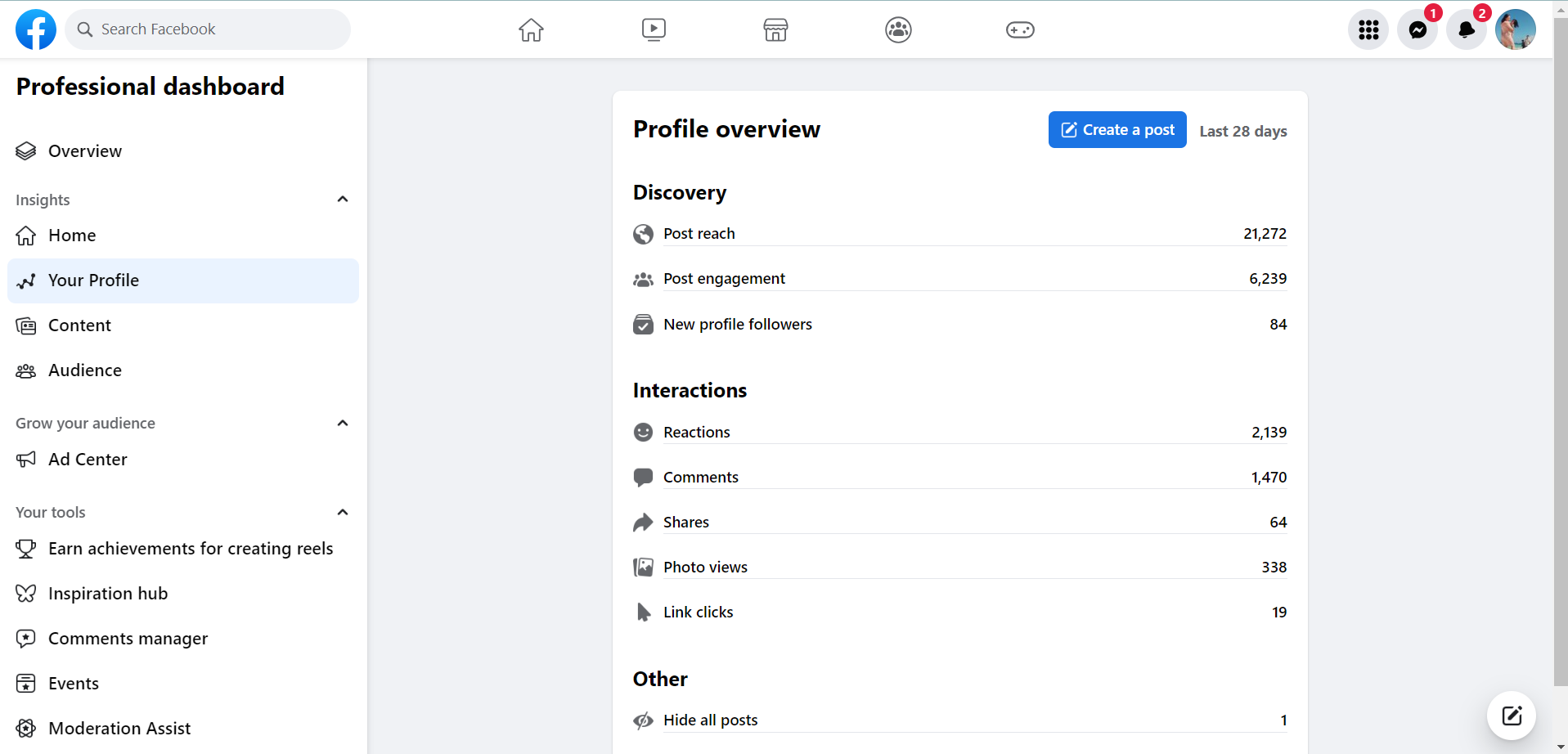Open the Home feed icon in top navigation
Viewport: 1568px width, 754px height.
531,30
